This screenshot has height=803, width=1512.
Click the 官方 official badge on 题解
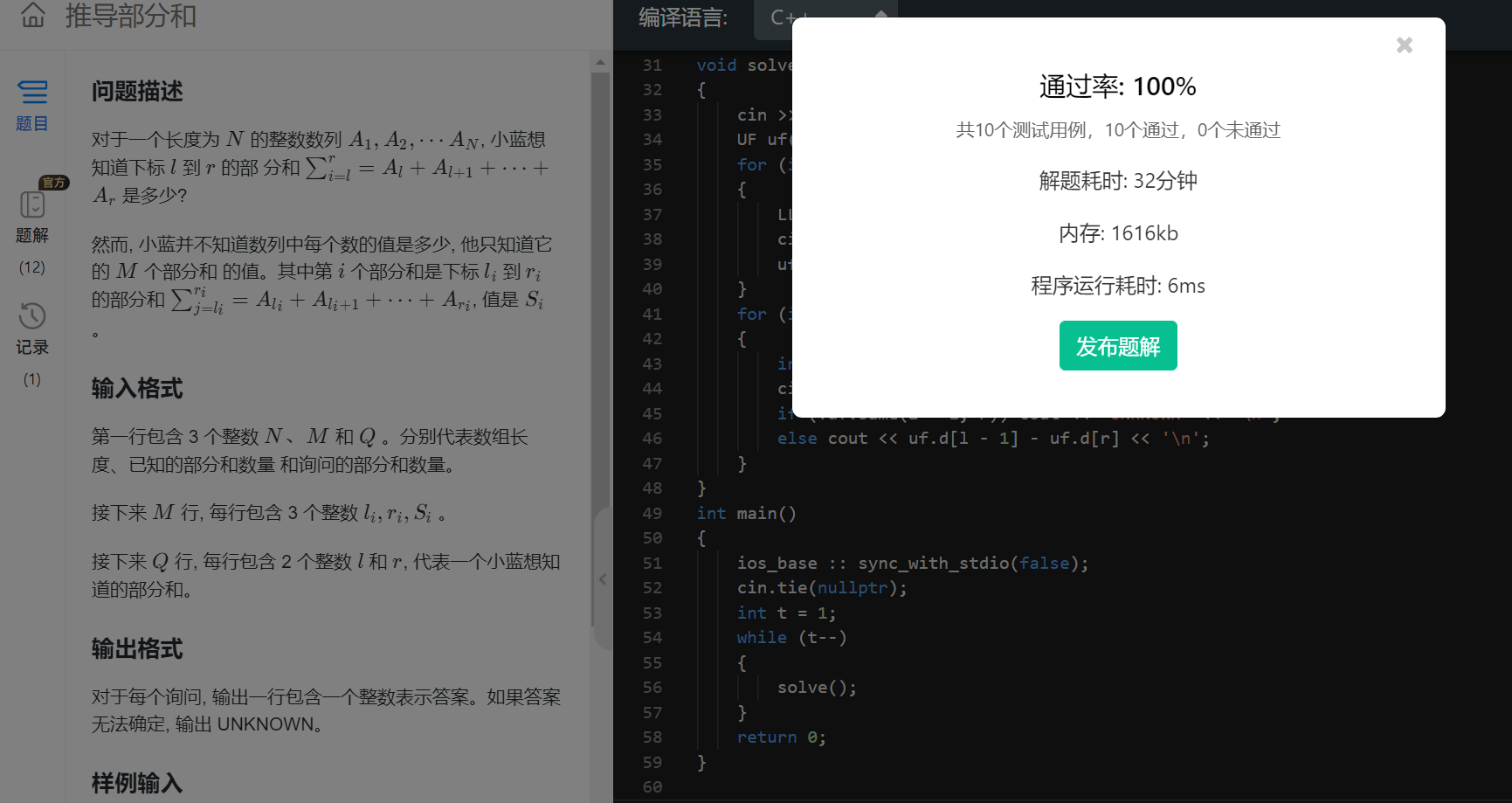(54, 183)
